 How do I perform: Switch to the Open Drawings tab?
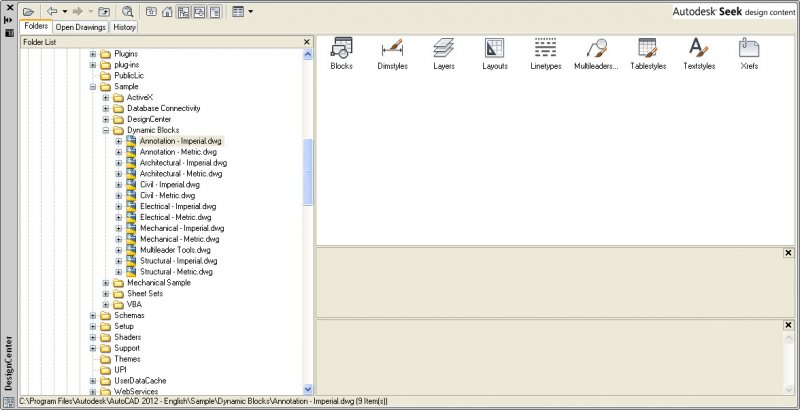[80, 27]
